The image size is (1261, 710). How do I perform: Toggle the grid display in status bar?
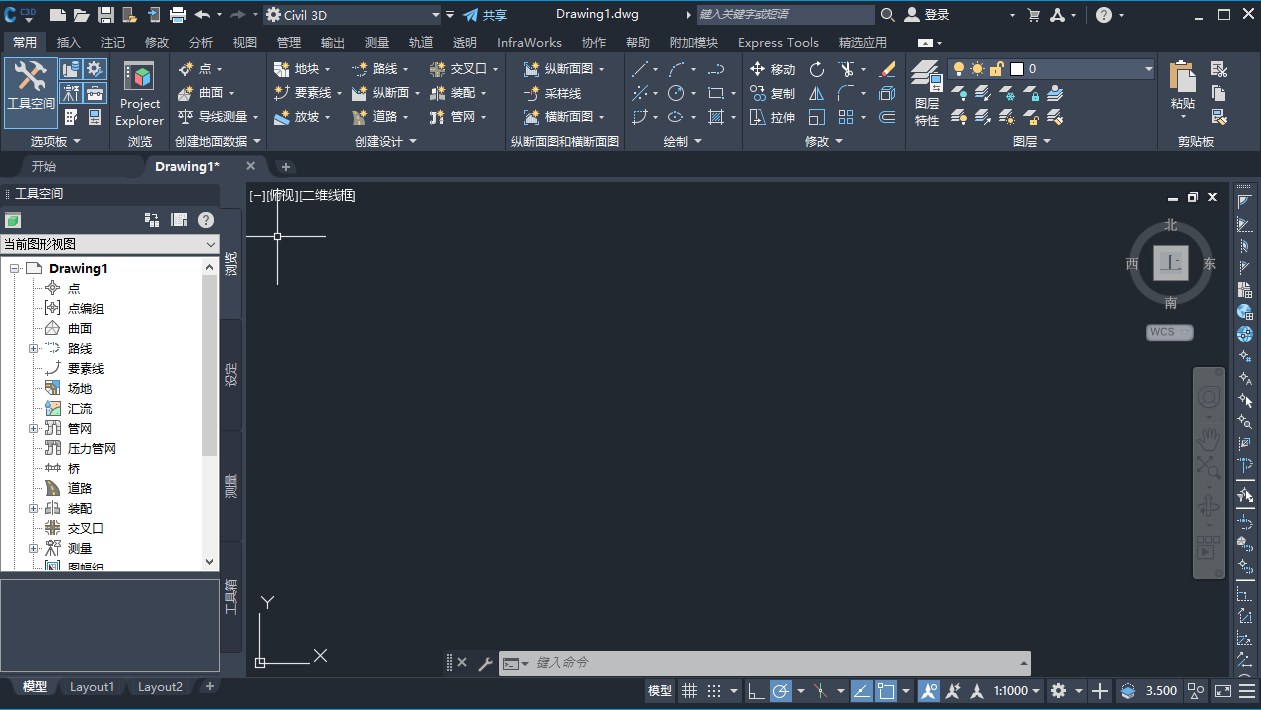pyautogui.click(x=689, y=691)
